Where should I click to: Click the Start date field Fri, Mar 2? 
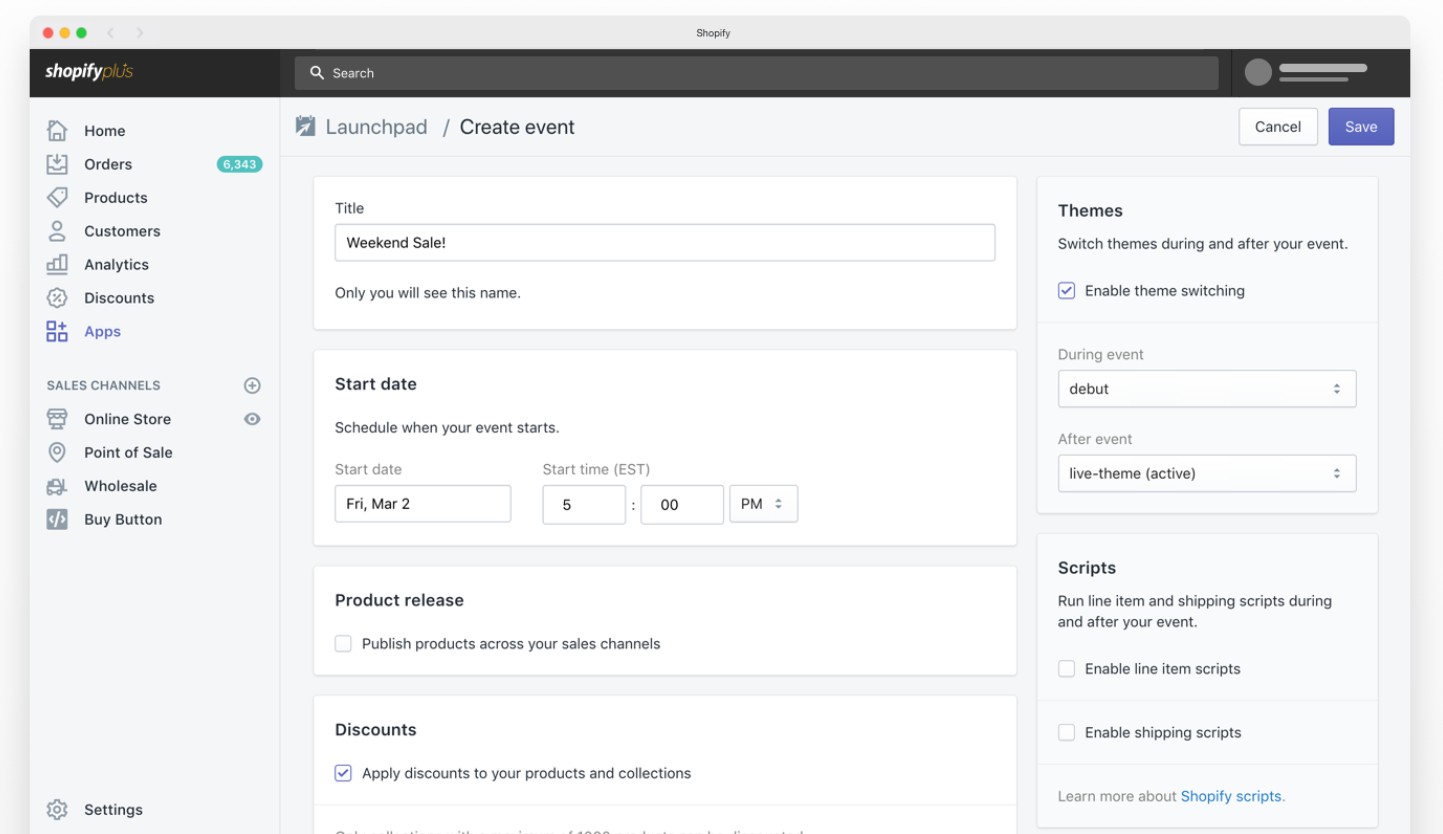423,504
